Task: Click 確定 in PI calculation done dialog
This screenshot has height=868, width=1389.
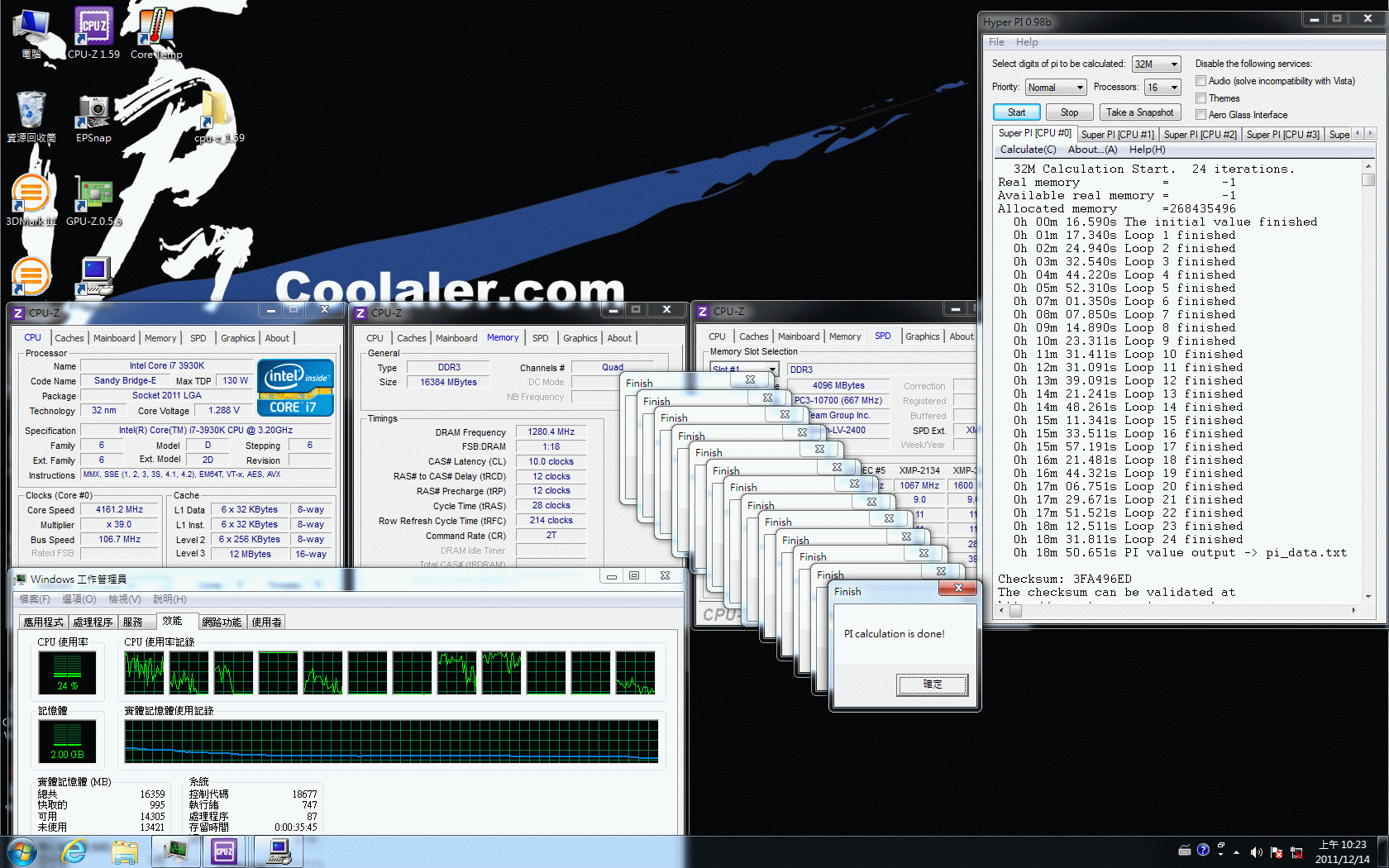Action: pyautogui.click(x=932, y=684)
